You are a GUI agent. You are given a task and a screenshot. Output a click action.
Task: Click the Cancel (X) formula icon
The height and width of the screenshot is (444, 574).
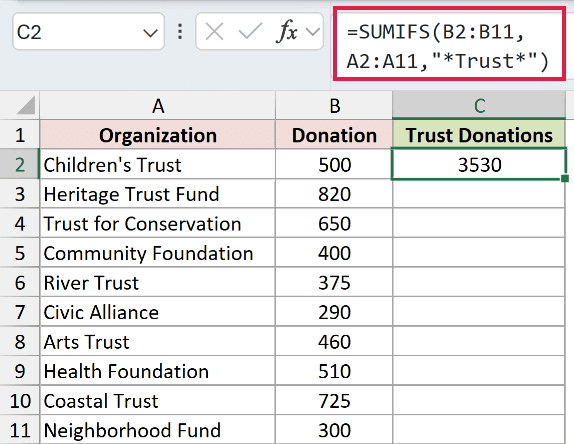pos(215,31)
